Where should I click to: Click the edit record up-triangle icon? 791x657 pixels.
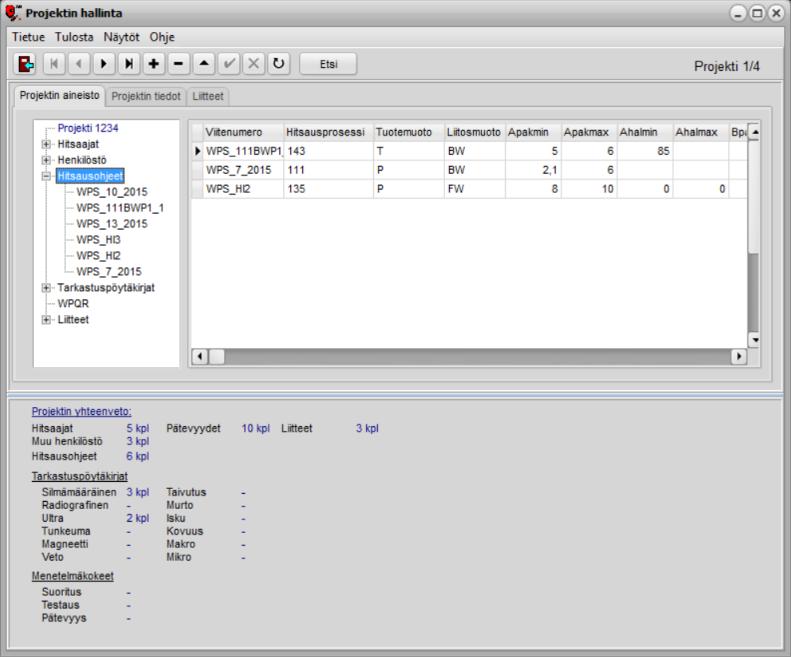coord(204,64)
